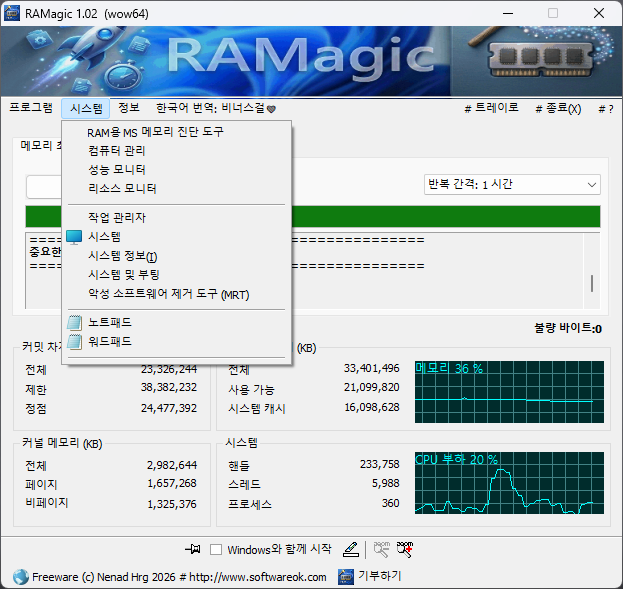Click the 사용 가능 value 21,099,820
This screenshot has height=589, width=623.
pyautogui.click(x=371, y=387)
